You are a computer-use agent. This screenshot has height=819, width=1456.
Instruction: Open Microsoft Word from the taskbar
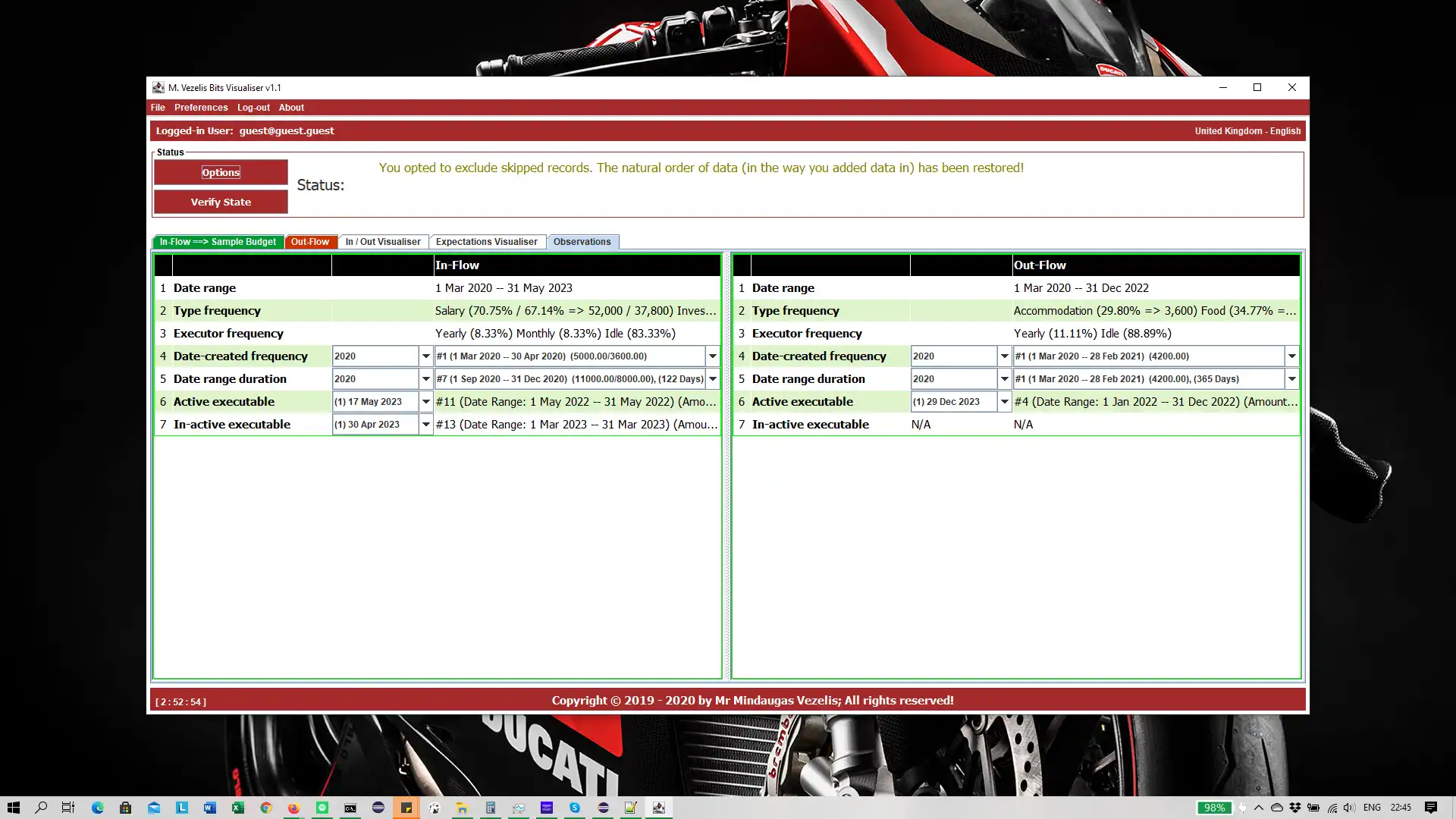pyautogui.click(x=209, y=808)
